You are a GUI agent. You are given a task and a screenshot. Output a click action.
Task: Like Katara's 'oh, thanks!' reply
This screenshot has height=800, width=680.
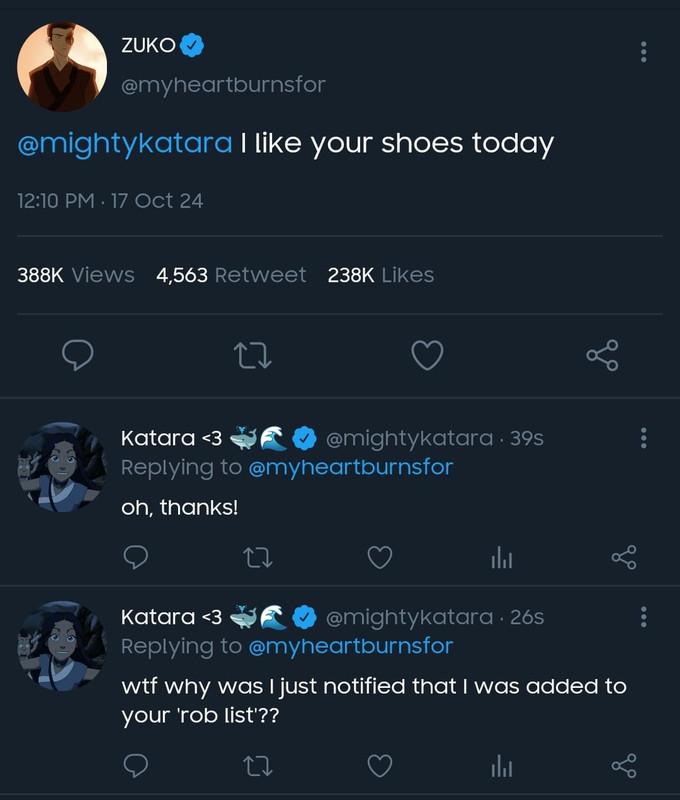point(379,557)
